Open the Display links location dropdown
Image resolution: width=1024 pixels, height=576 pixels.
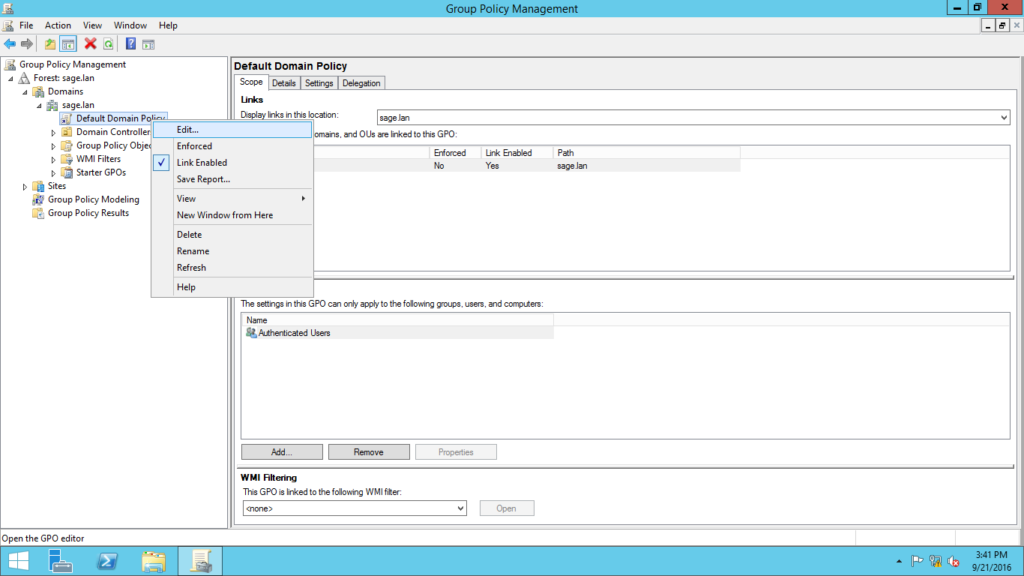point(1003,118)
